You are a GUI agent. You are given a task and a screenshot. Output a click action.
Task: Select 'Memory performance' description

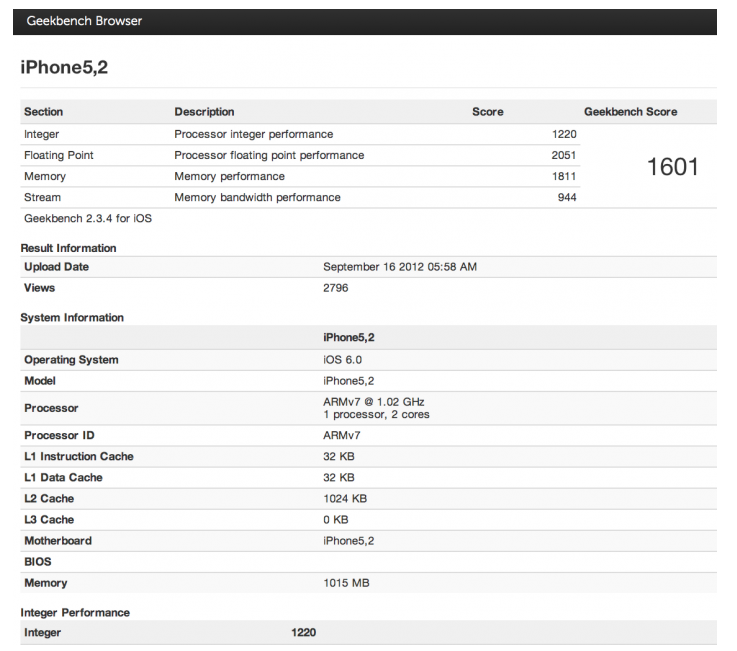(x=229, y=176)
